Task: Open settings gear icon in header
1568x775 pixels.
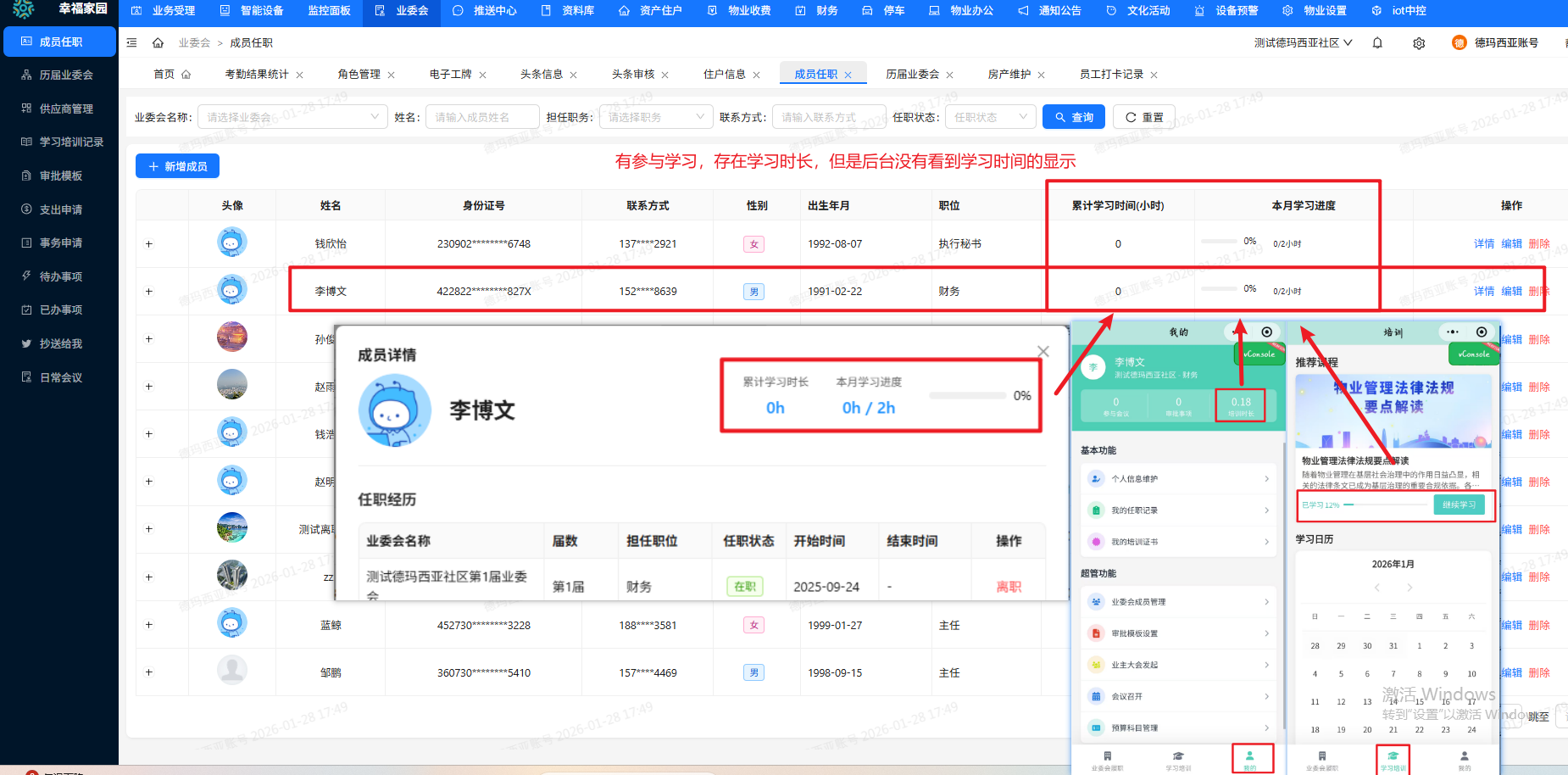Action: click(x=1419, y=43)
